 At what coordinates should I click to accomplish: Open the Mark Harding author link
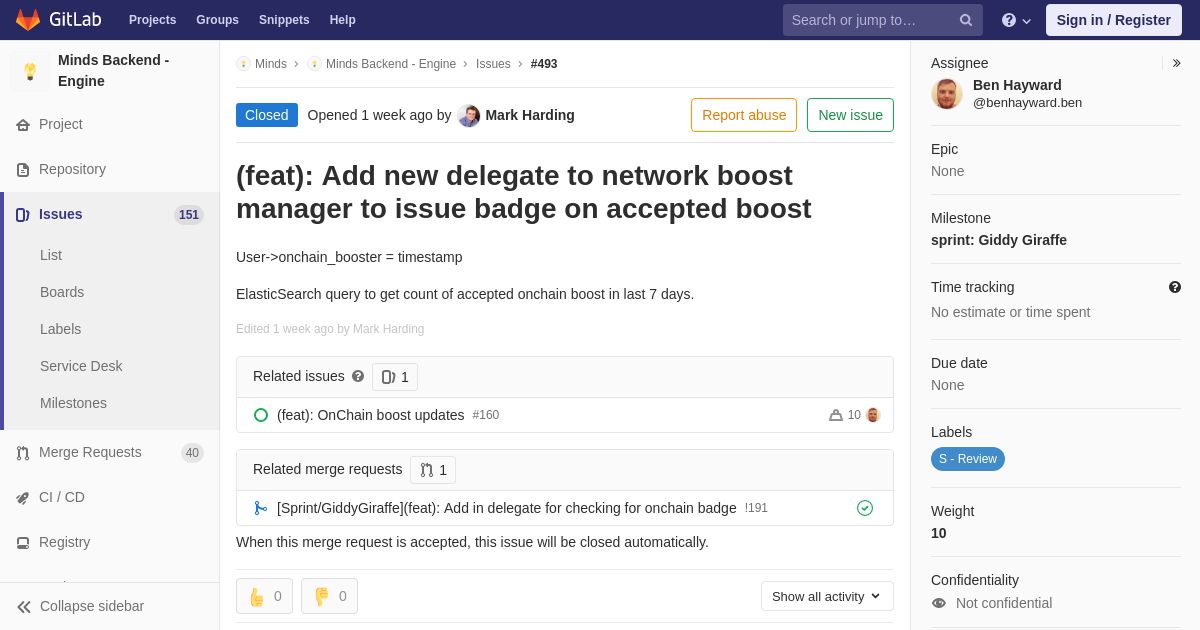pyautogui.click(x=530, y=115)
